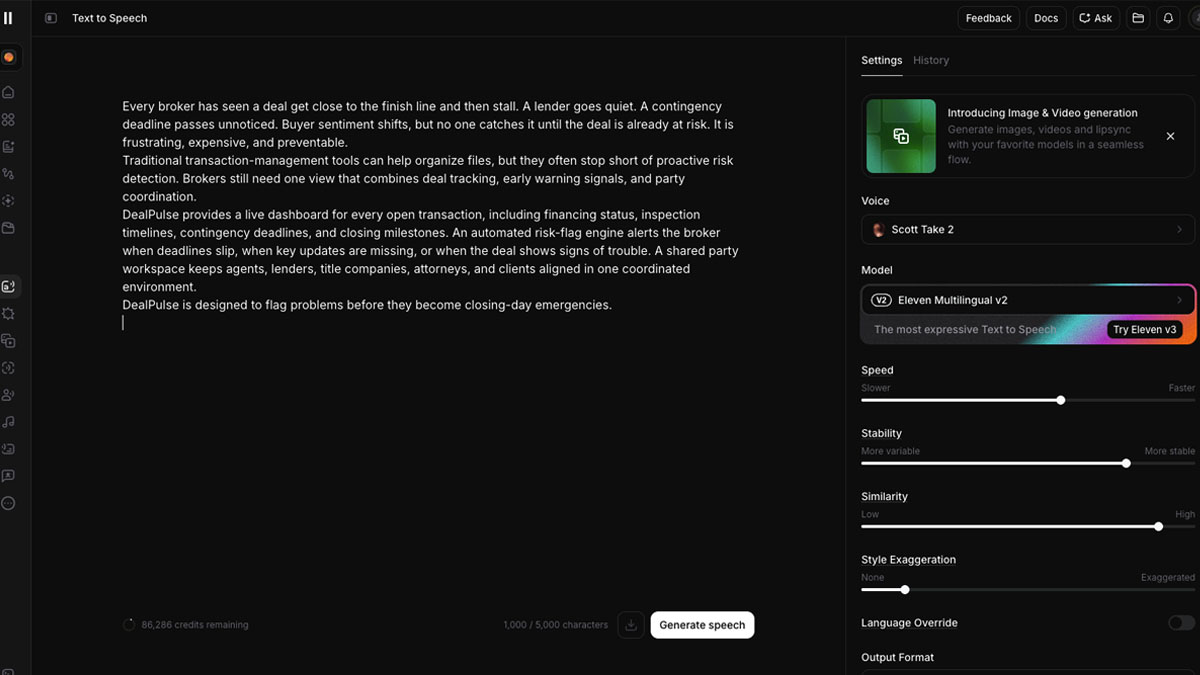
Task: Expand voice options via chevron arrow
Action: coord(1179,229)
